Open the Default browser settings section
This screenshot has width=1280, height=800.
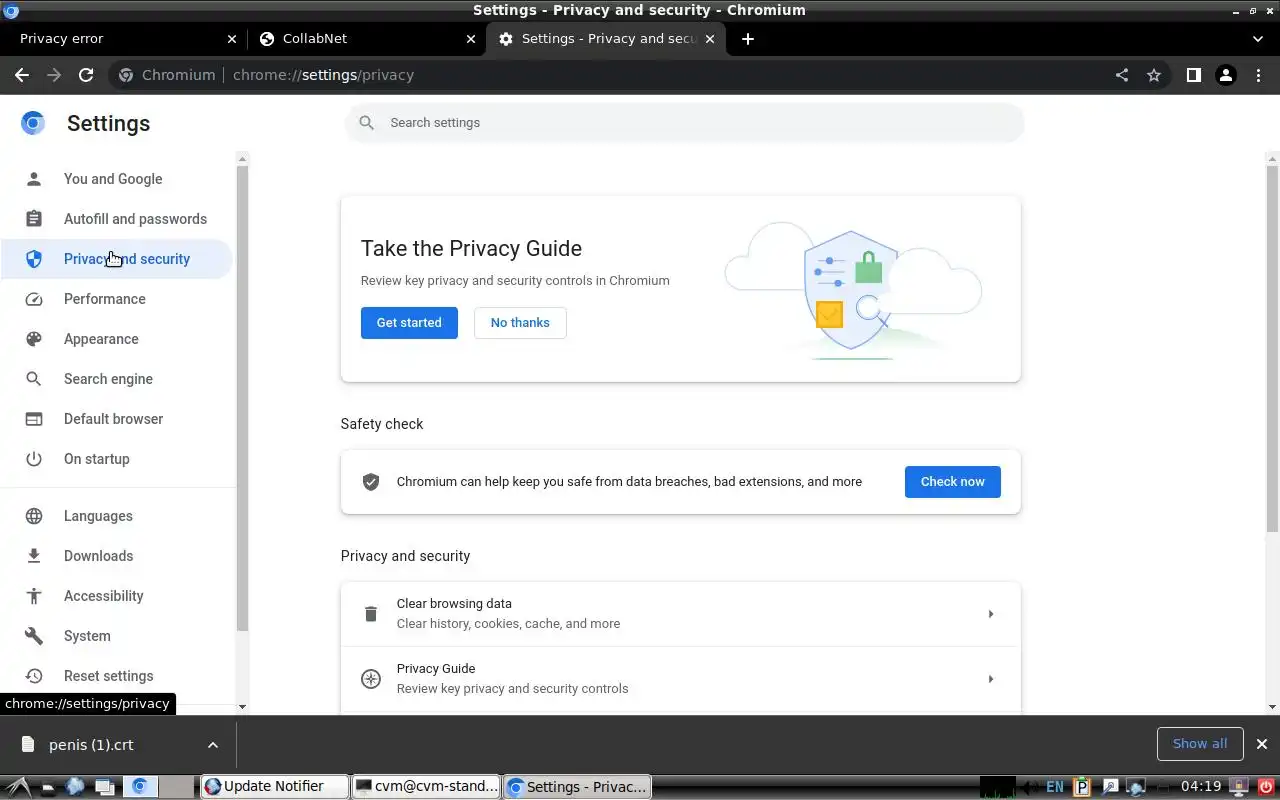[x=116, y=419]
